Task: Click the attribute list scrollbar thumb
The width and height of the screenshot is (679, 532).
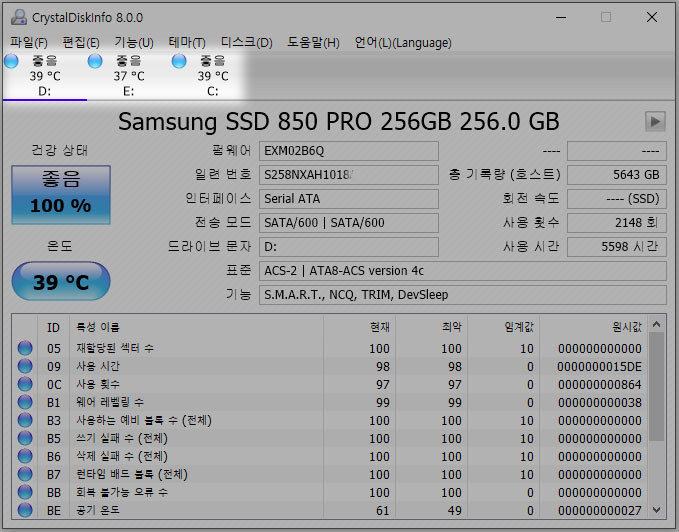Action: [656, 387]
